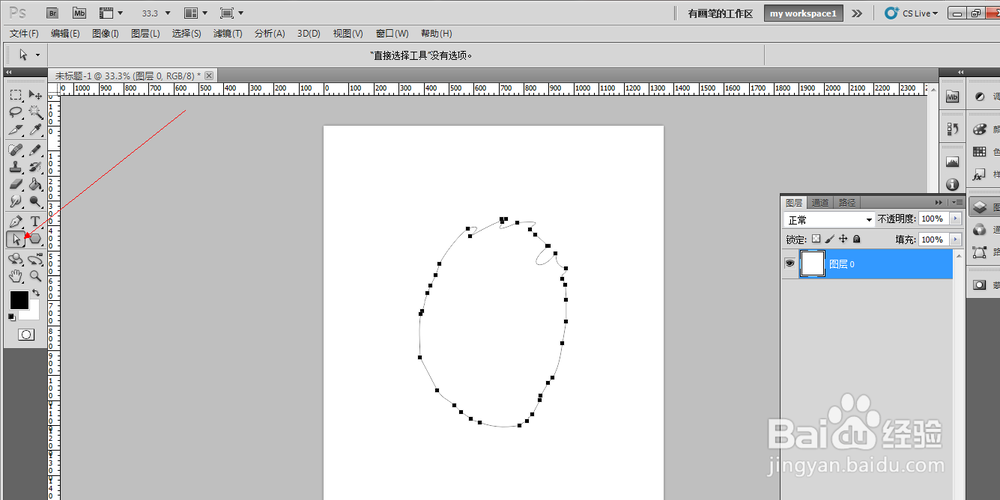Select the Pen tool
The height and width of the screenshot is (500, 1000).
pos(16,221)
